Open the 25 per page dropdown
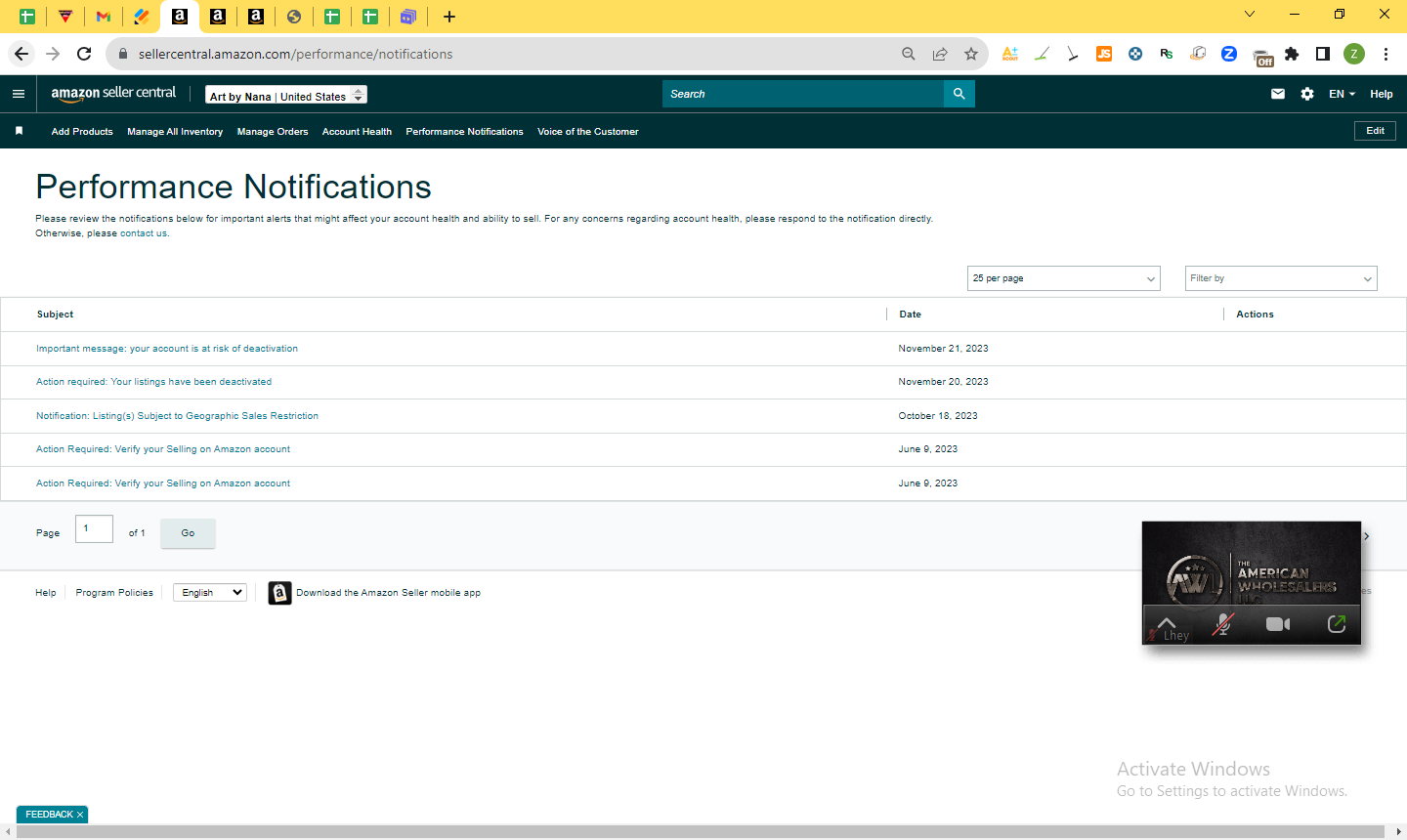 coord(1064,278)
